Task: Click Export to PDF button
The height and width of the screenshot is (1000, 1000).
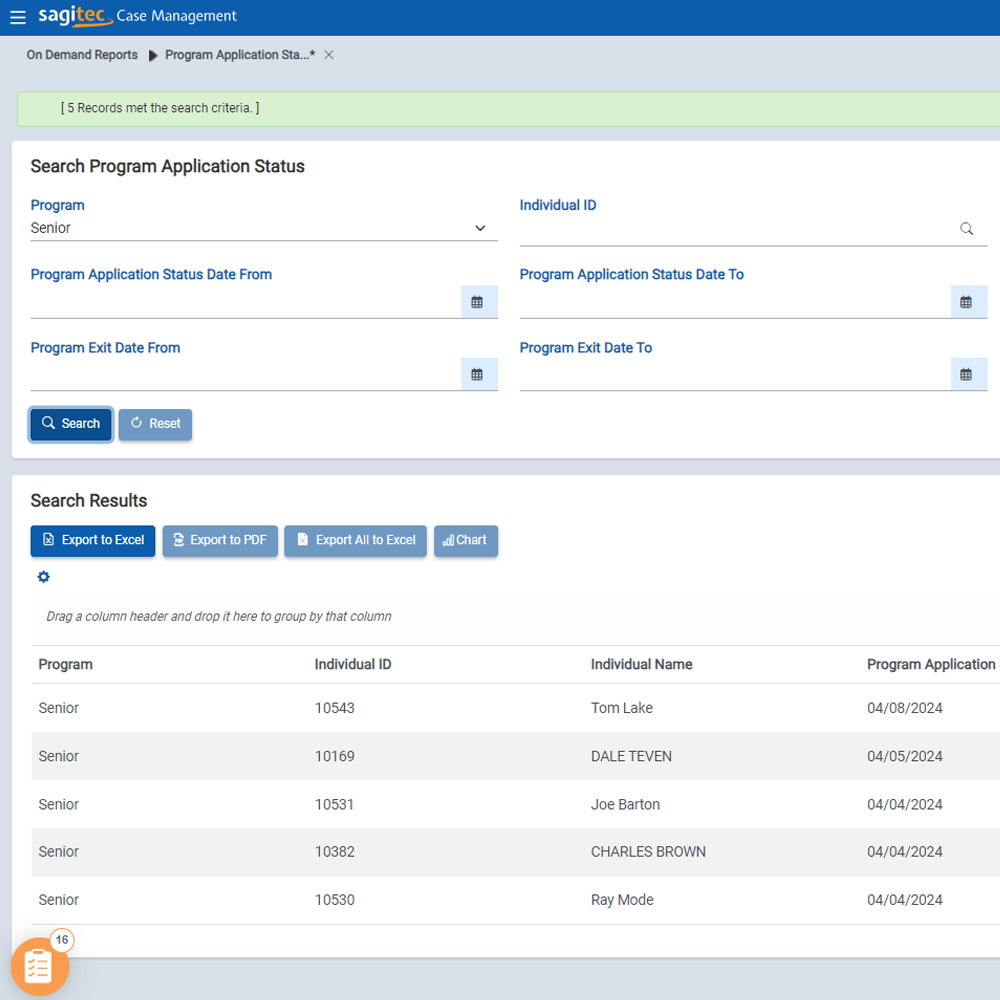Action: 220,541
